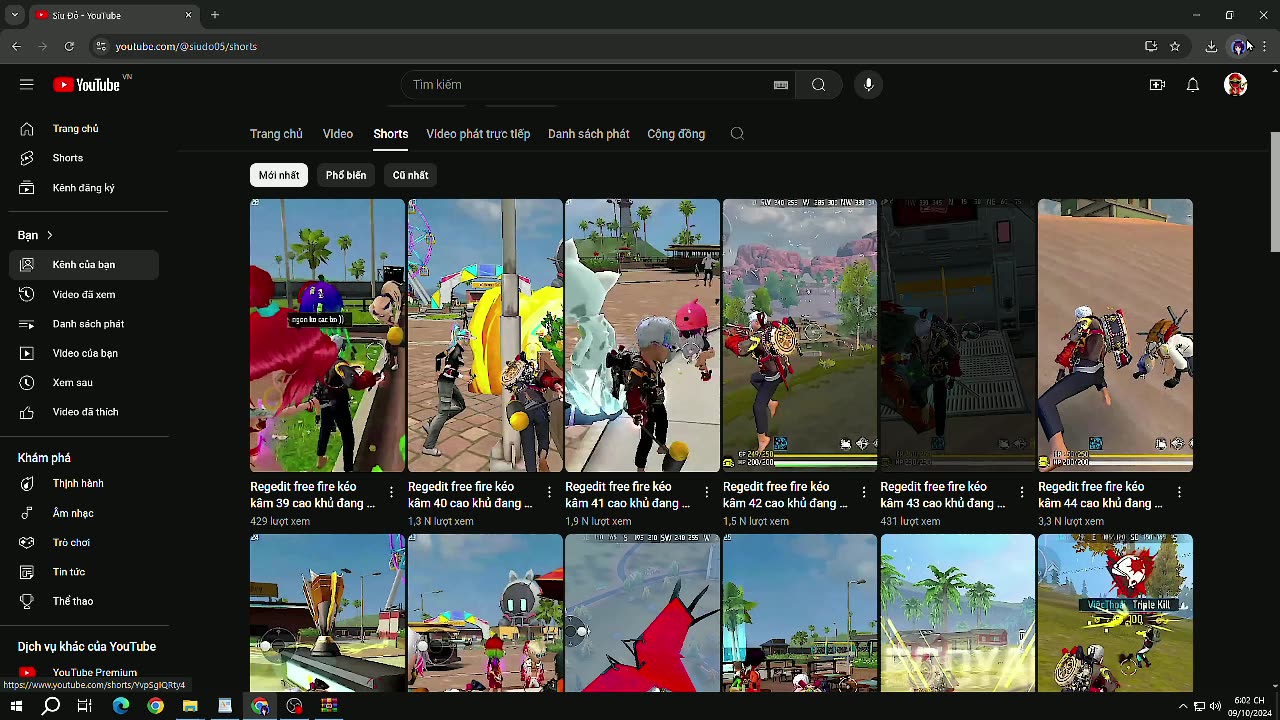Go back to the previous page

(x=16, y=46)
